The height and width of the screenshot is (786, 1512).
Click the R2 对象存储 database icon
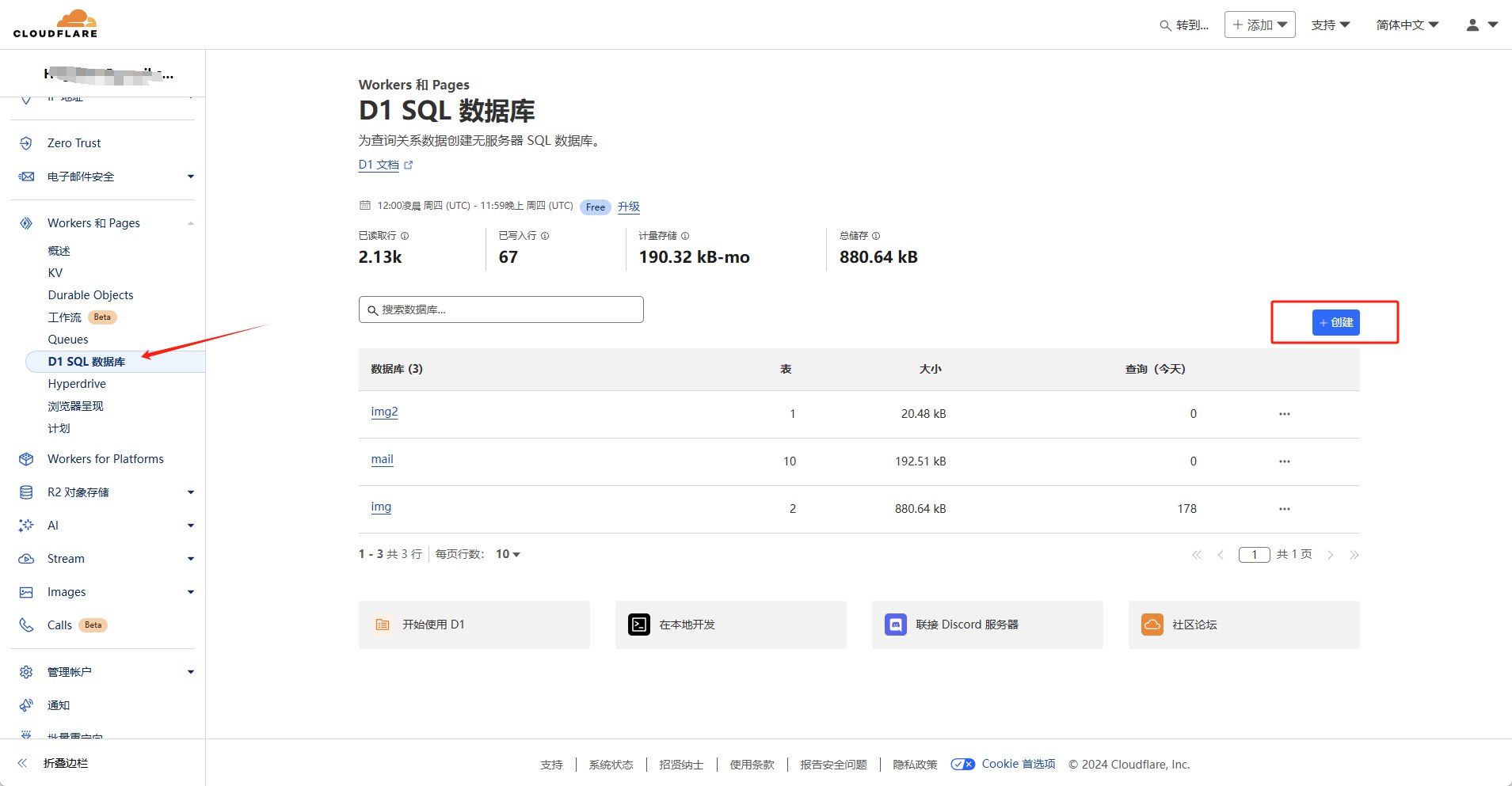coord(26,492)
